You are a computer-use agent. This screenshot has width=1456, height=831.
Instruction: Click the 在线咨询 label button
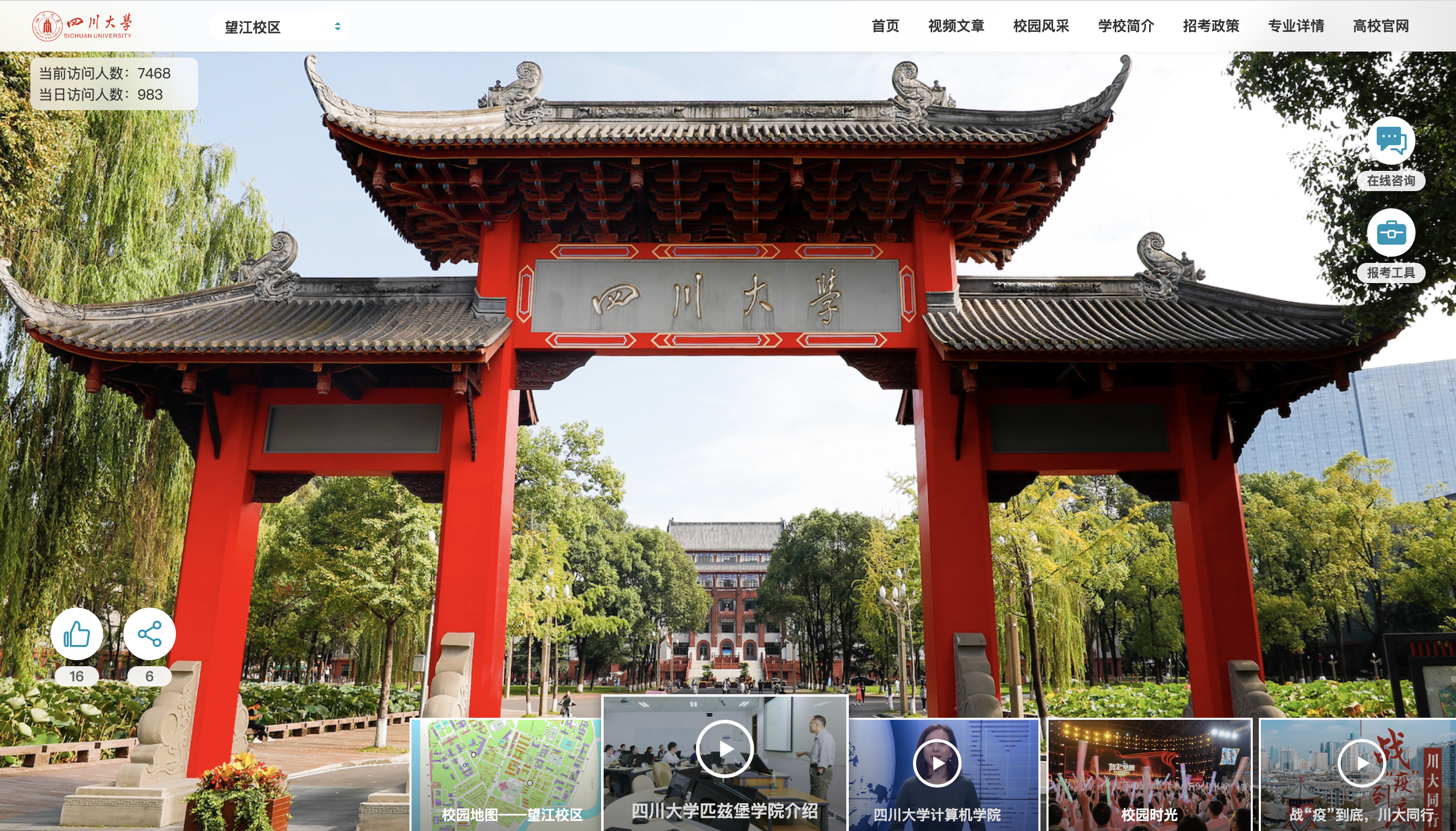click(1391, 181)
